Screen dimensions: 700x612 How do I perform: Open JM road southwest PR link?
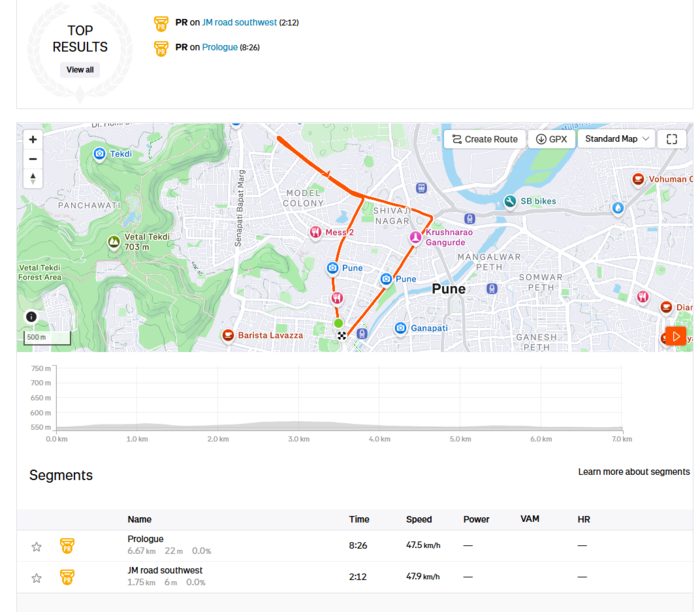pos(239,22)
